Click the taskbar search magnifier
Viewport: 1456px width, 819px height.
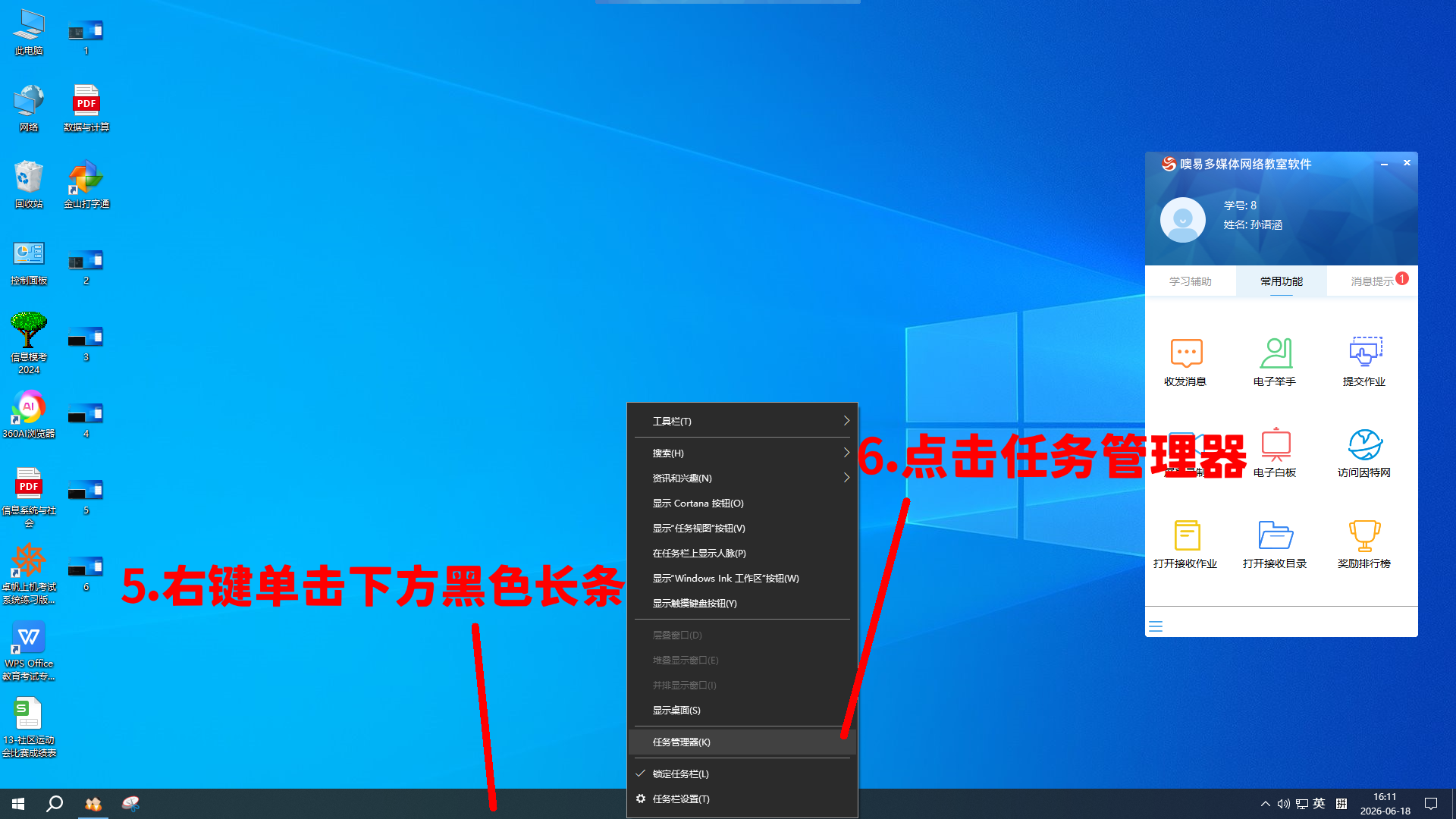click(55, 804)
